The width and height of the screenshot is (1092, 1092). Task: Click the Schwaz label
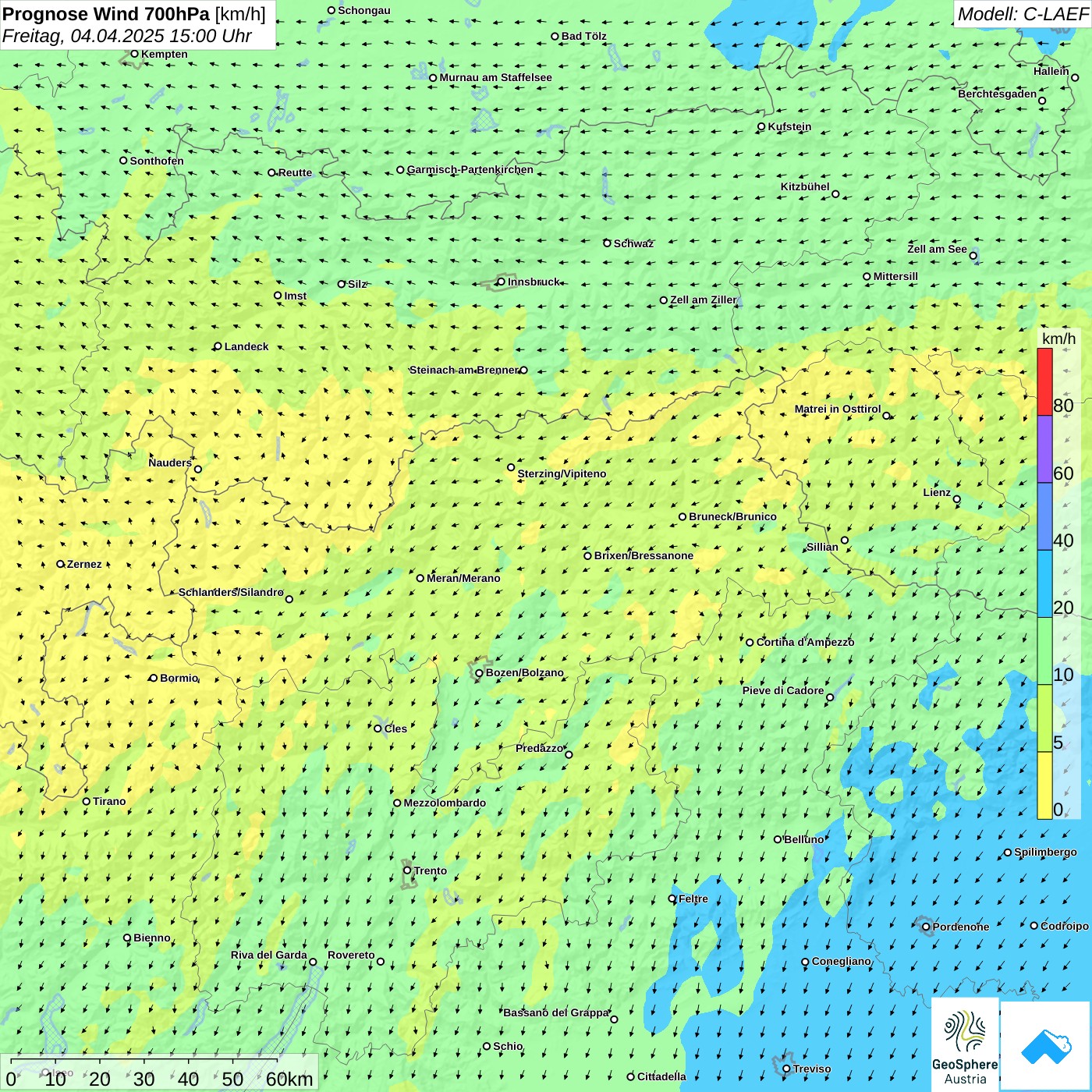click(x=633, y=243)
